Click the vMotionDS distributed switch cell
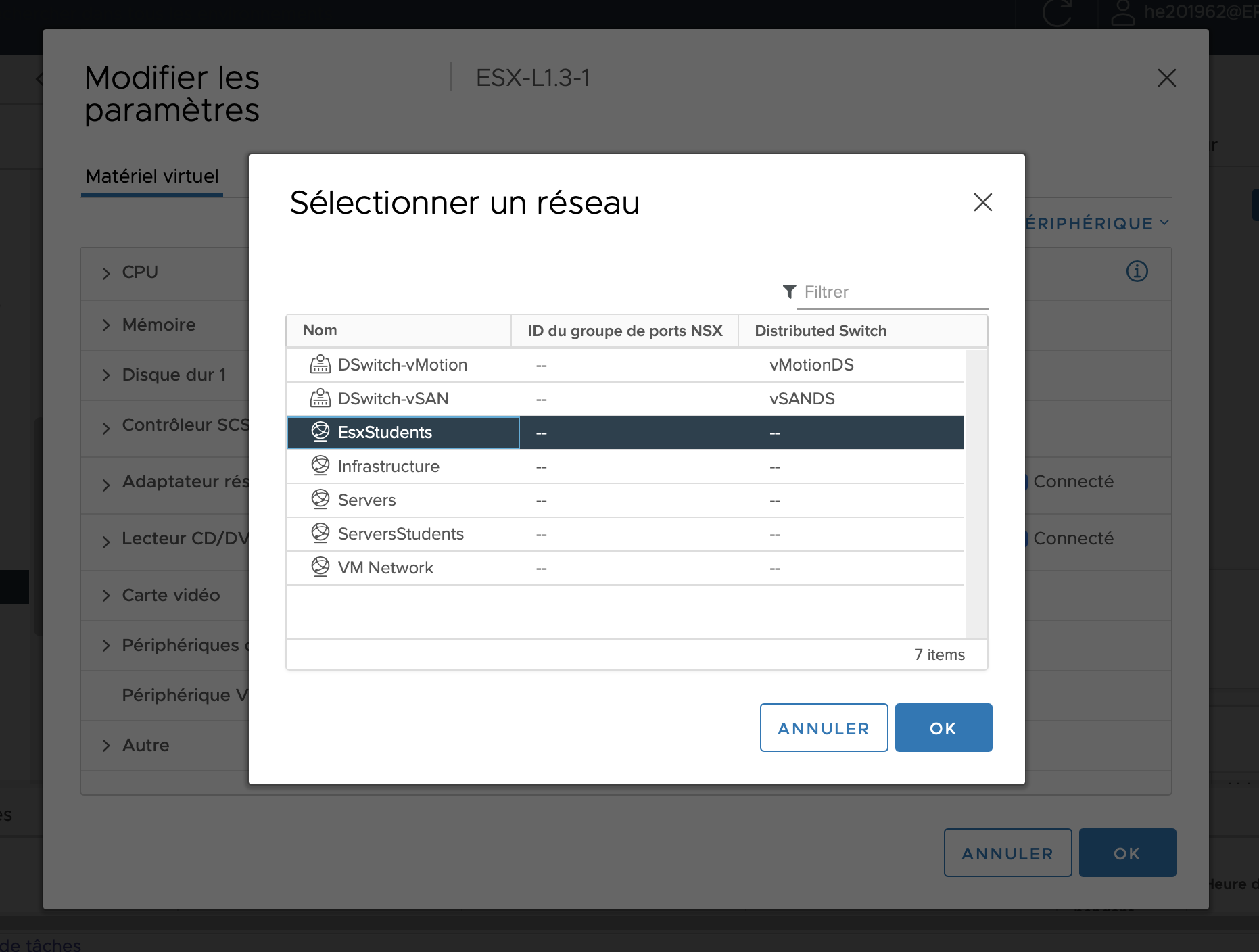The image size is (1259, 952). point(811,365)
